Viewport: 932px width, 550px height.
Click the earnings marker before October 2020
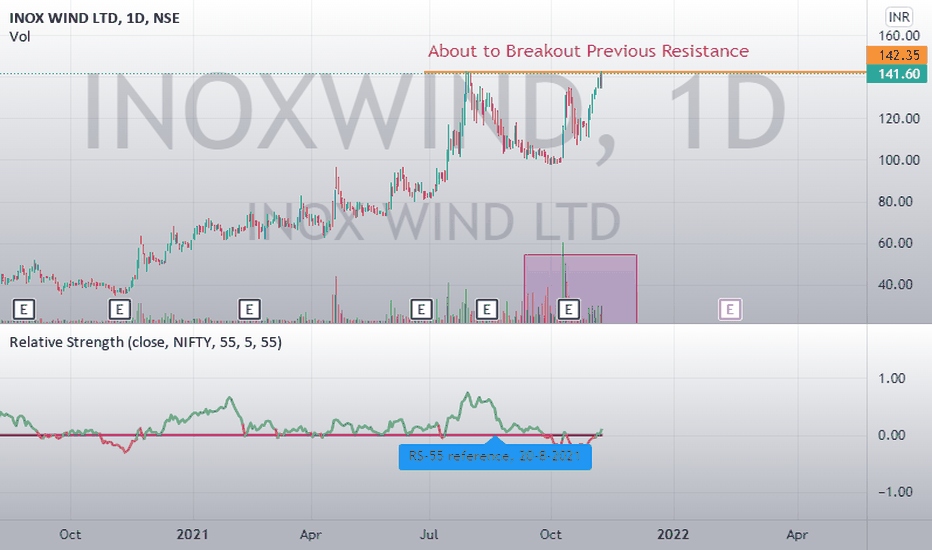point(24,309)
